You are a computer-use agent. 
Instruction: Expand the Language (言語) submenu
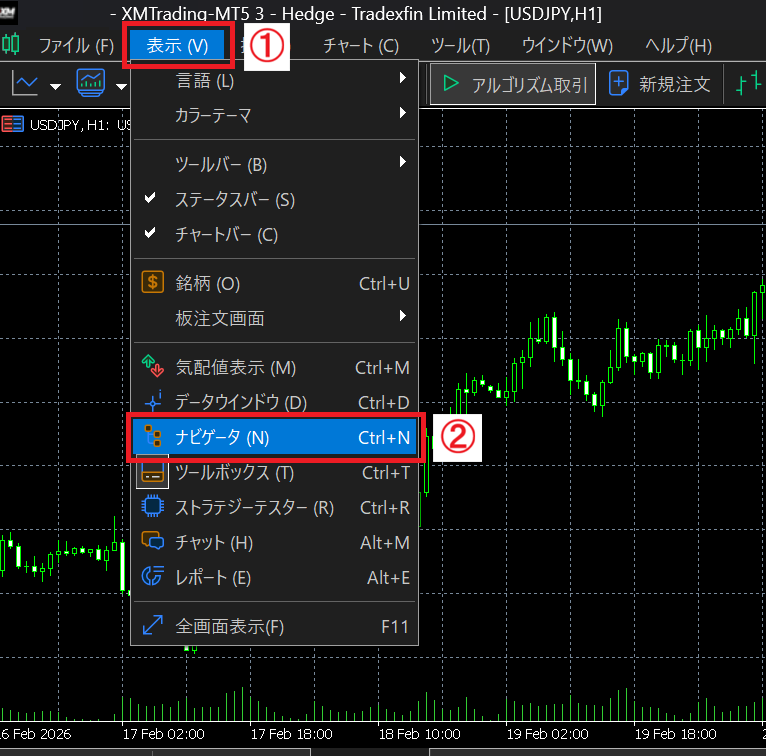273,80
